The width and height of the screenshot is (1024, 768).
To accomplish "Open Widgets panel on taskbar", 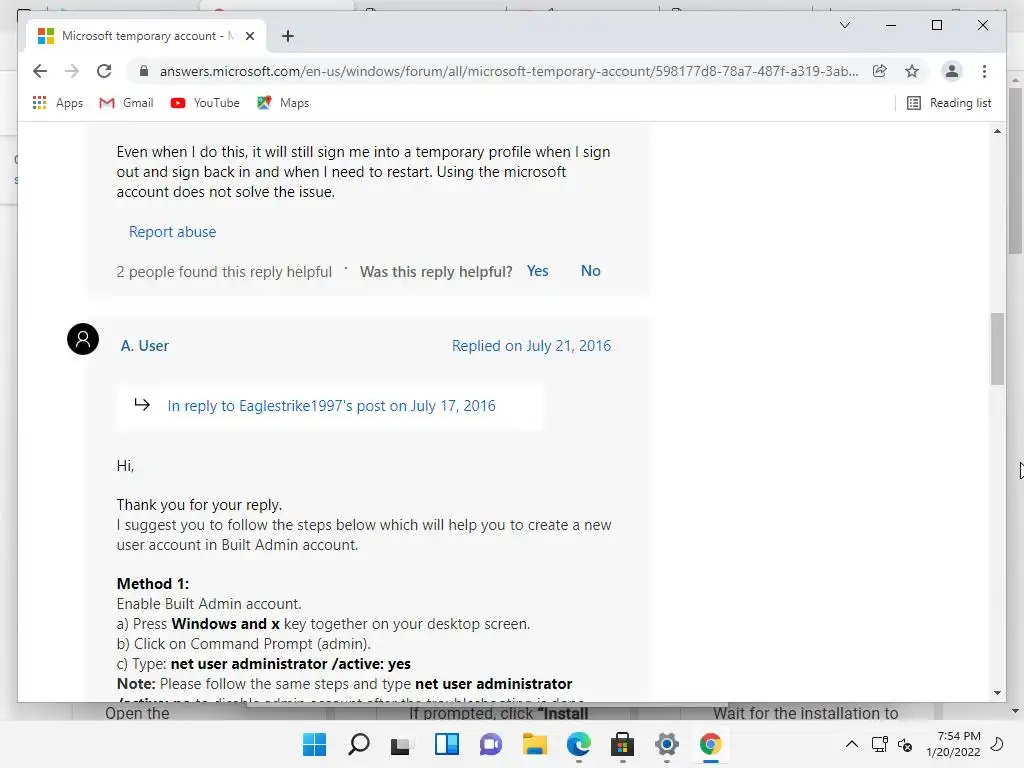I will click(x=447, y=744).
